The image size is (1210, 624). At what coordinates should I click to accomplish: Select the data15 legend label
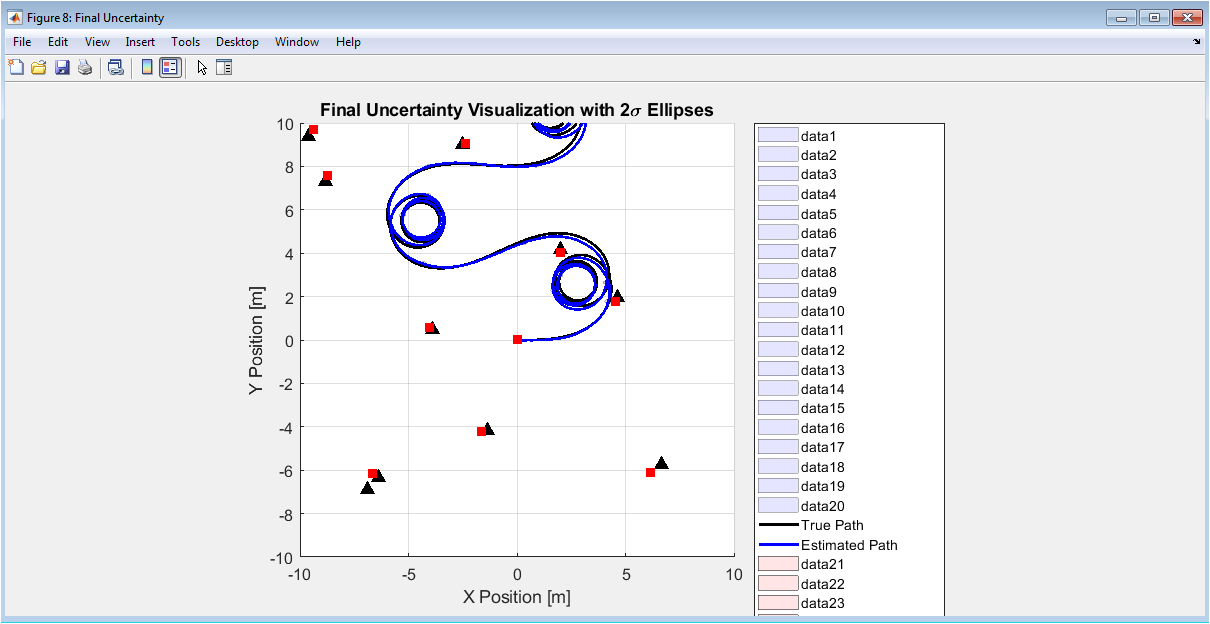[823, 408]
